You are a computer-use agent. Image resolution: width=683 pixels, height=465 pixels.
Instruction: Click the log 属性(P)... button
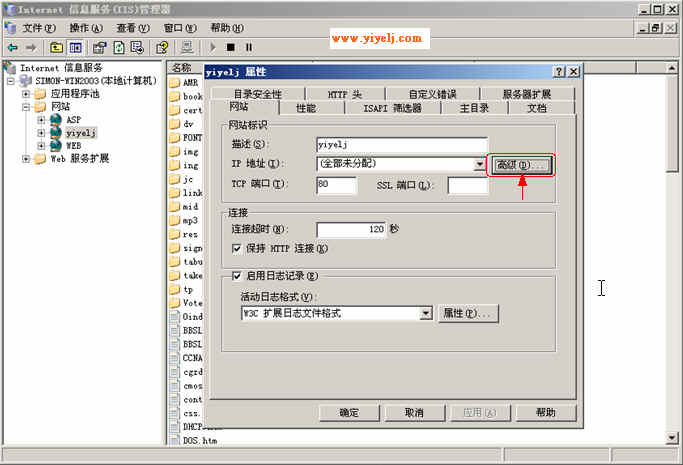pyautogui.click(x=468, y=313)
